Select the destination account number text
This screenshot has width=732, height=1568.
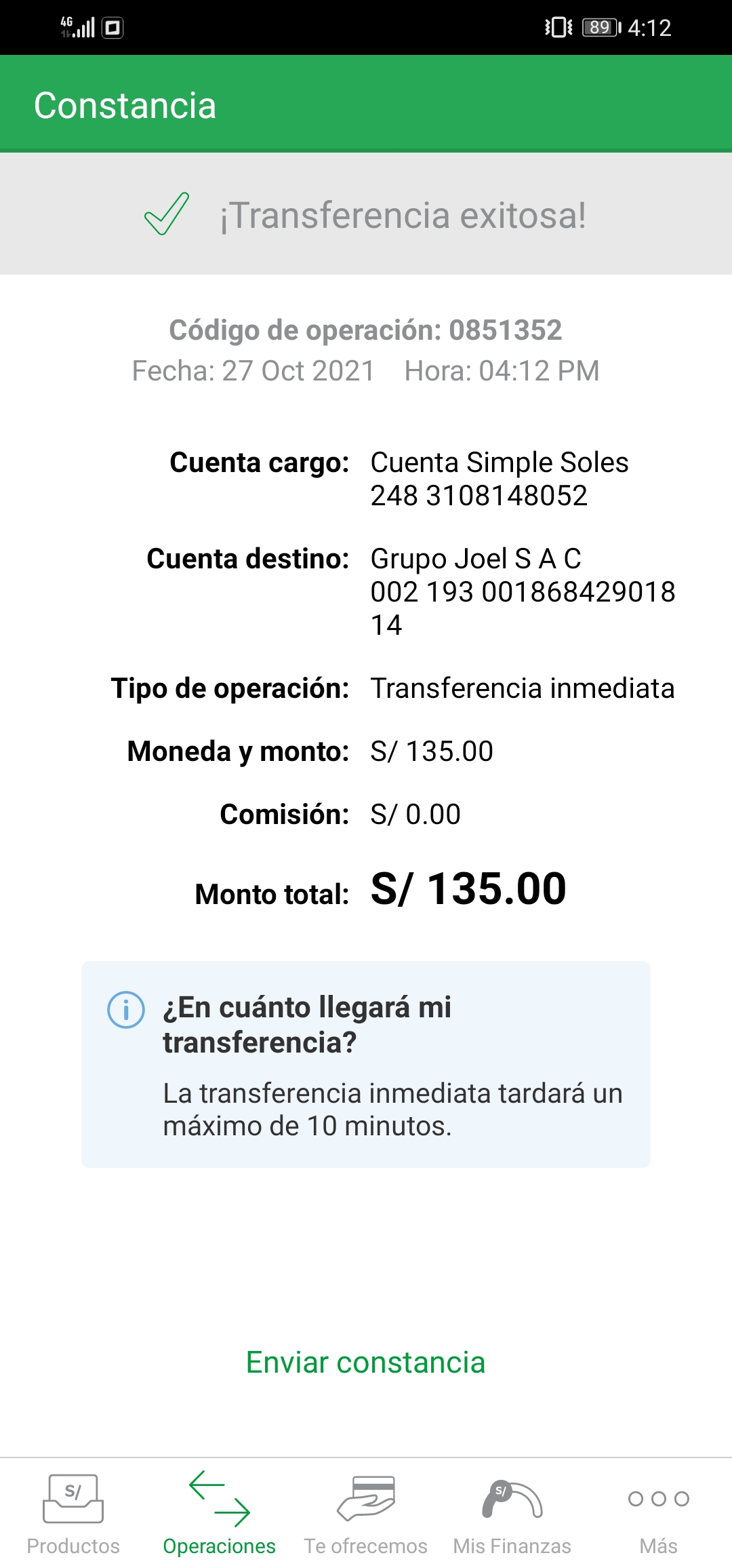(522, 592)
